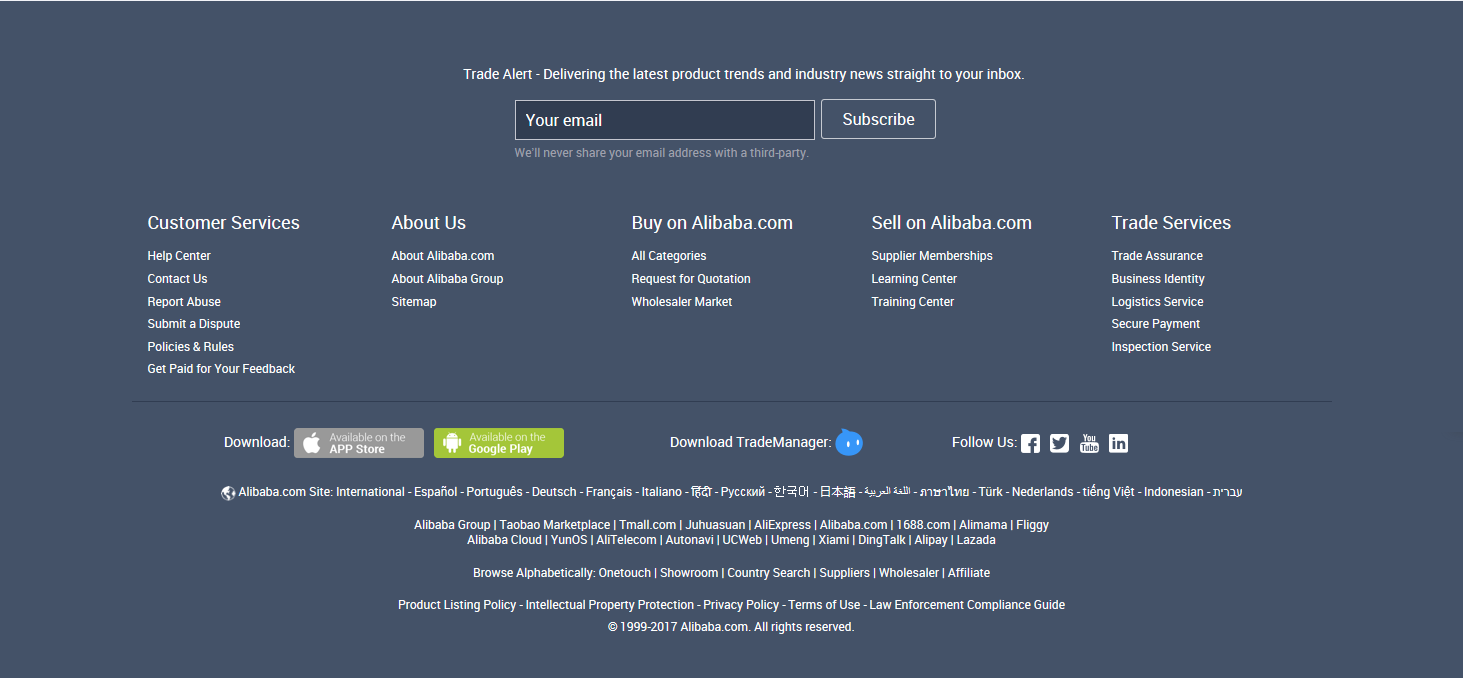This screenshot has width=1463, height=678.
Task: Go to Submit a Dispute
Action: click(193, 324)
